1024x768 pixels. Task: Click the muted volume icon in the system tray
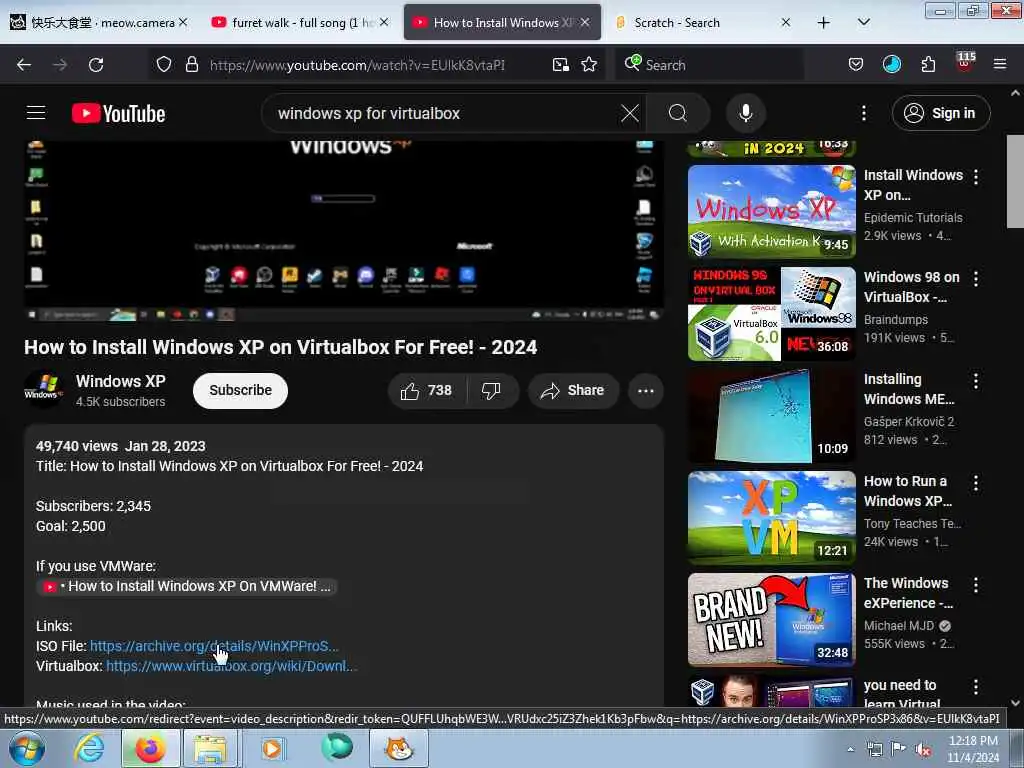[x=923, y=749]
